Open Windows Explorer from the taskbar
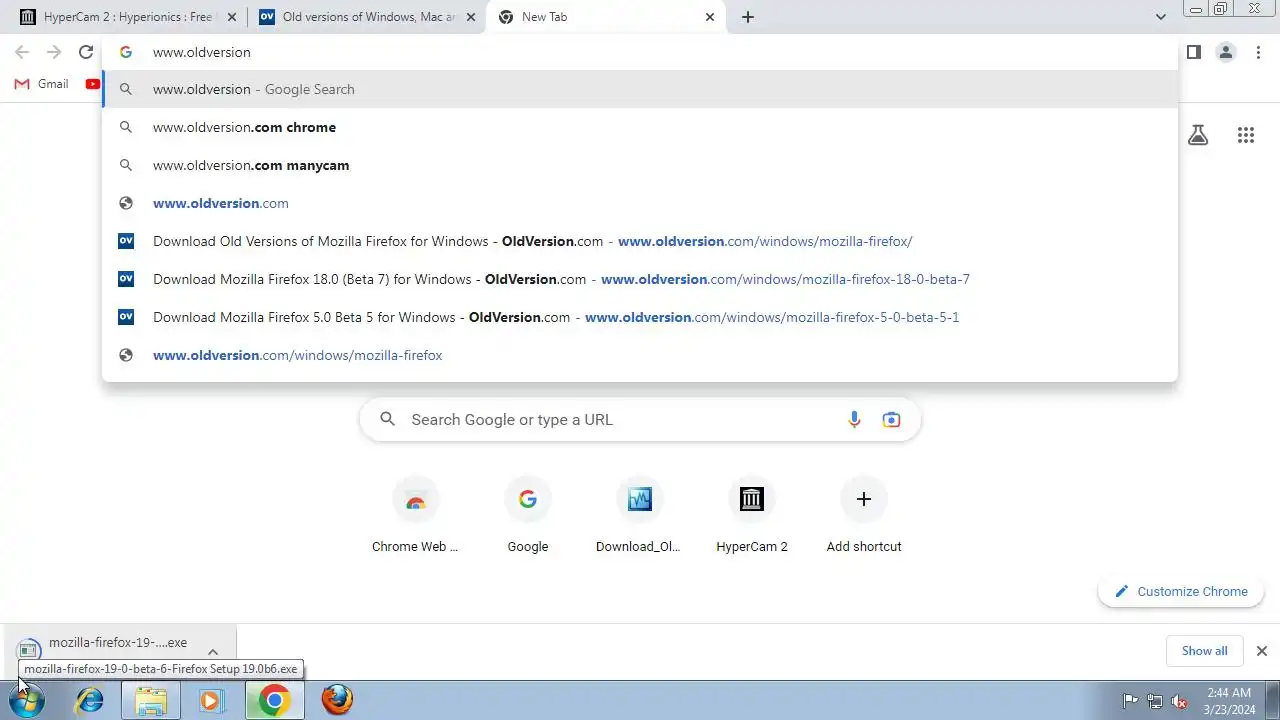The width and height of the screenshot is (1280, 720). coord(151,700)
